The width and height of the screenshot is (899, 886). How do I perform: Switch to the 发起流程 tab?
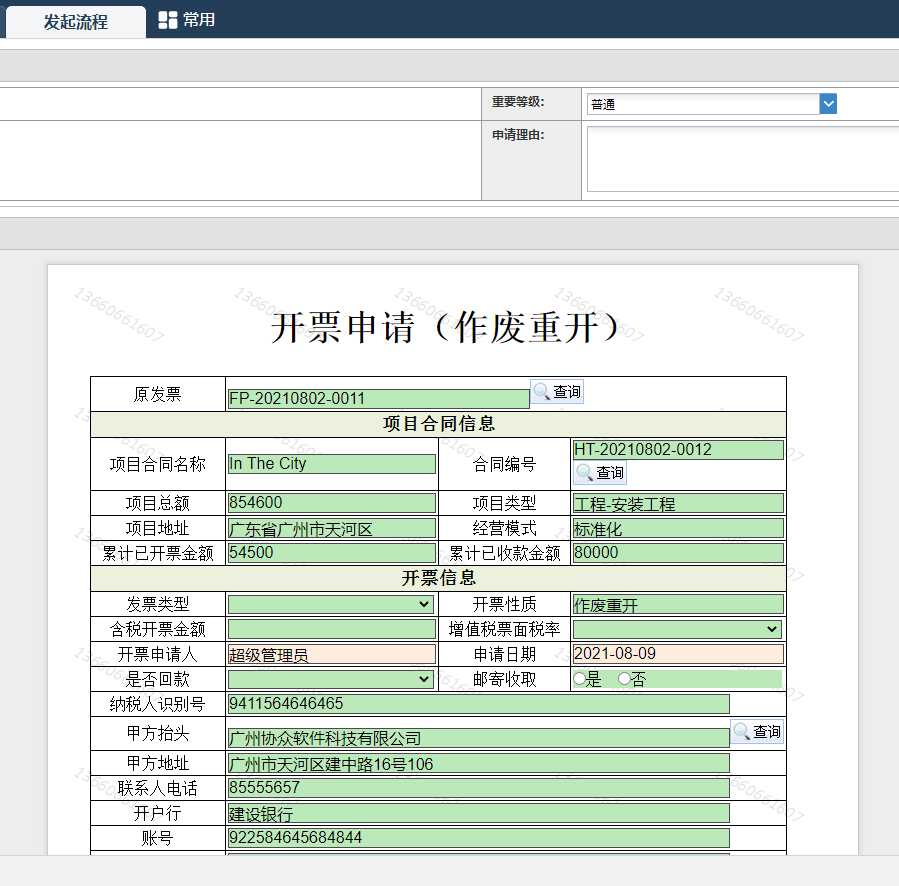click(x=76, y=22)
